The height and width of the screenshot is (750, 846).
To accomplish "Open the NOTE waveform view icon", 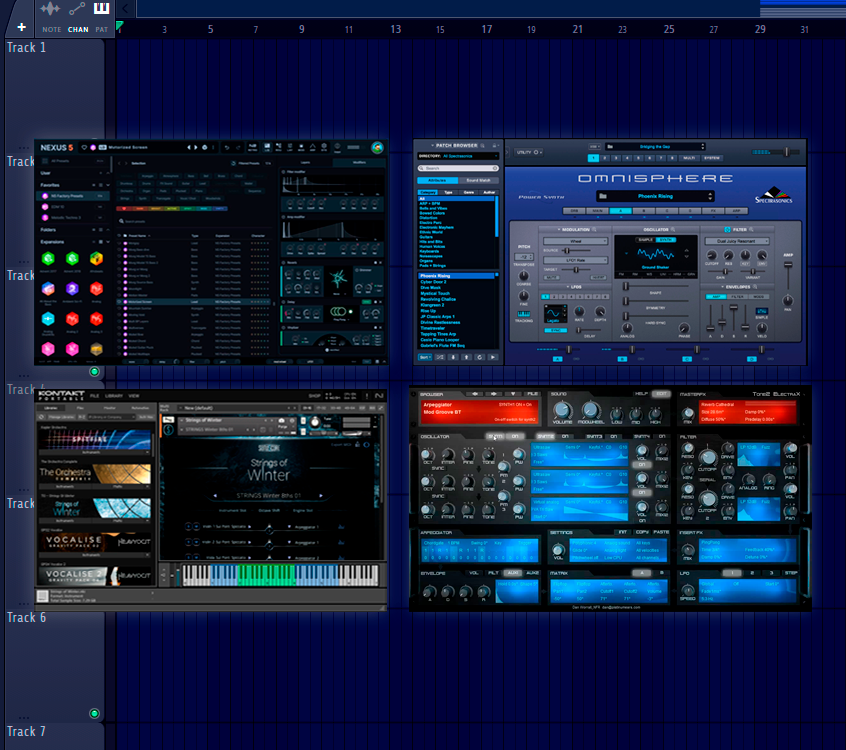I will tap(50, 10).
